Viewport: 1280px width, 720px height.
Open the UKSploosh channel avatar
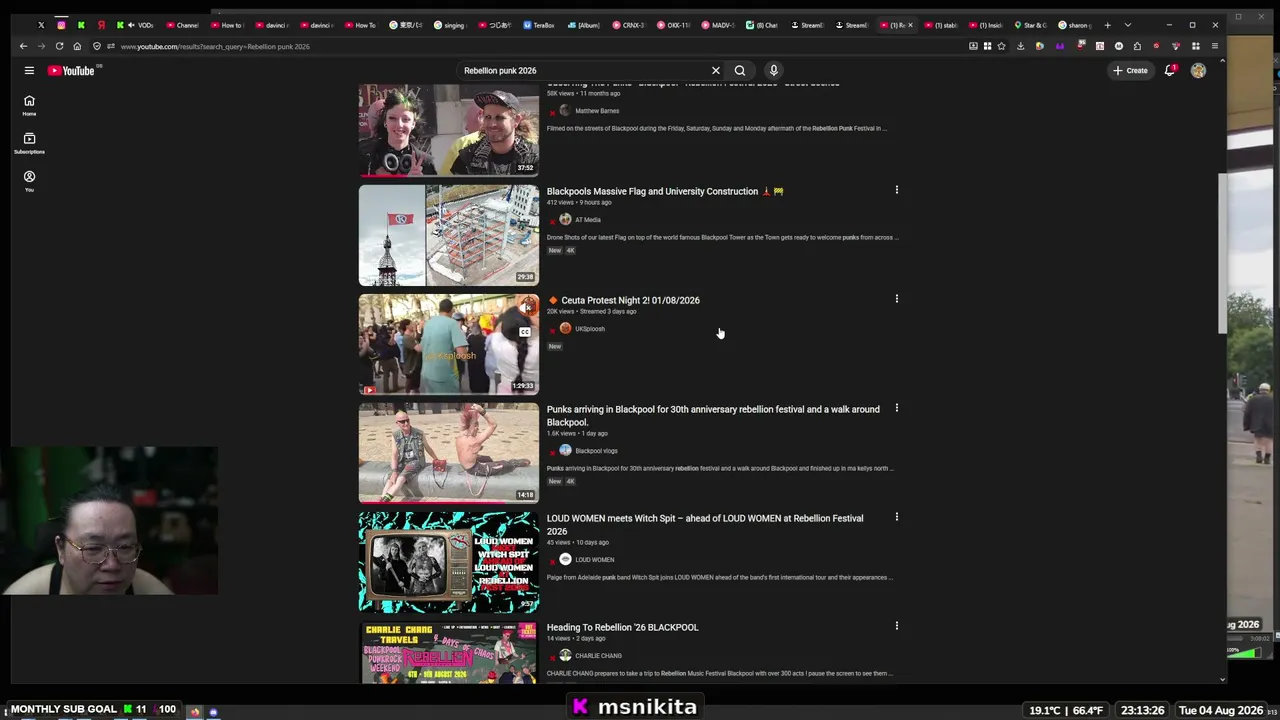(565, 329)
